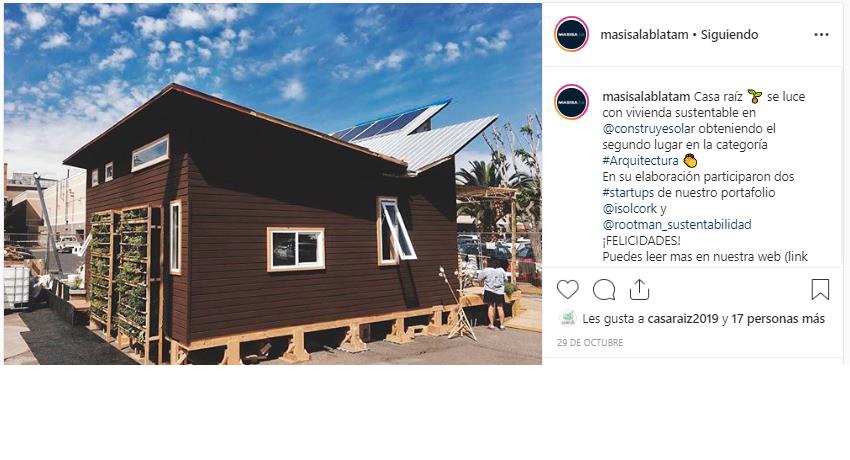Open the #startups hashtag
This screenshot has height=460, width=850.
(628, 193)
